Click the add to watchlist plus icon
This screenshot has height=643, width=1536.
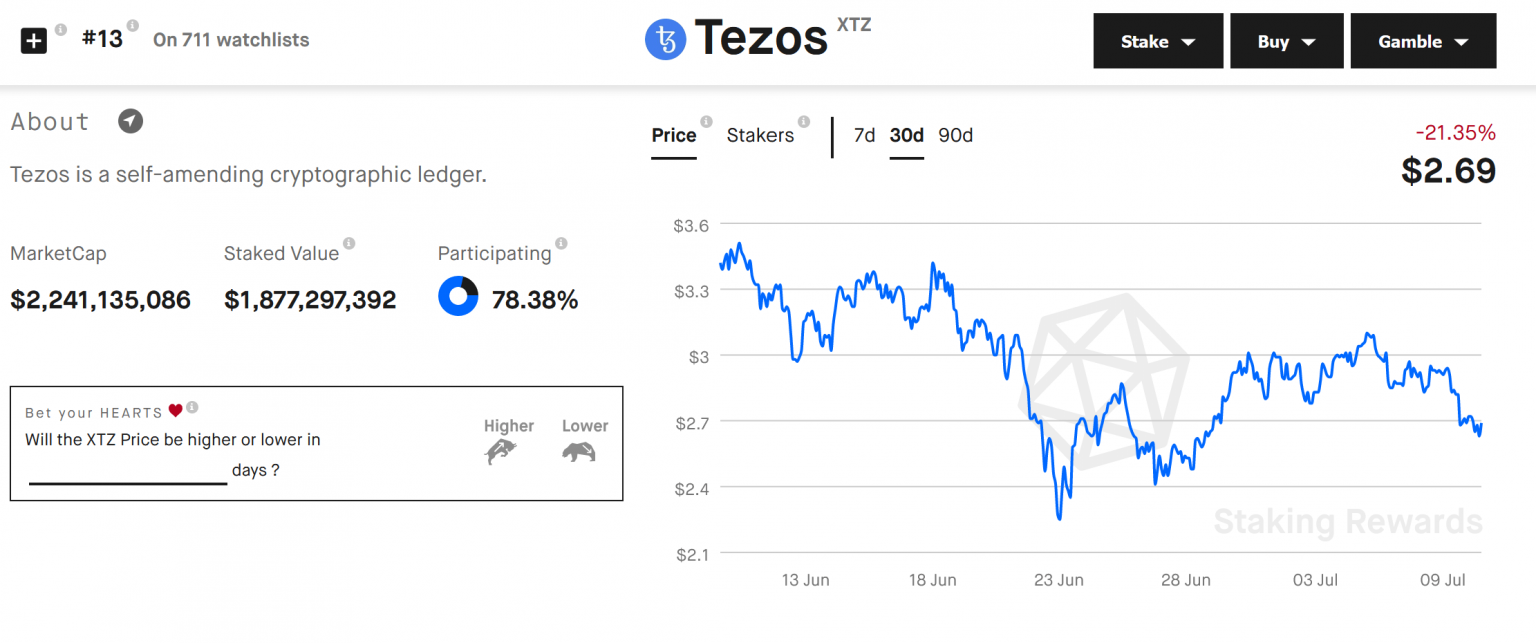[33, 40]
